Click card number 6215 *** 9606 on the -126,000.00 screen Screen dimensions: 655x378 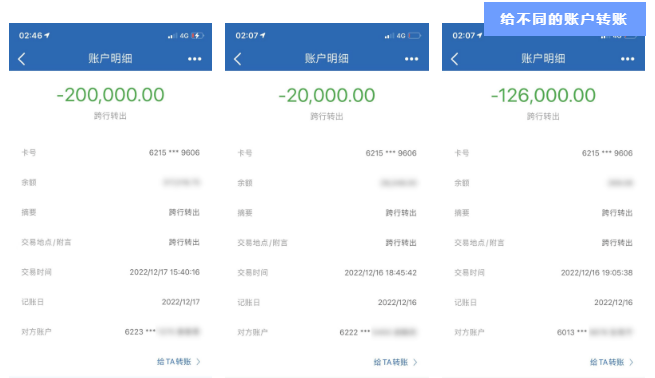click(607, 153)
